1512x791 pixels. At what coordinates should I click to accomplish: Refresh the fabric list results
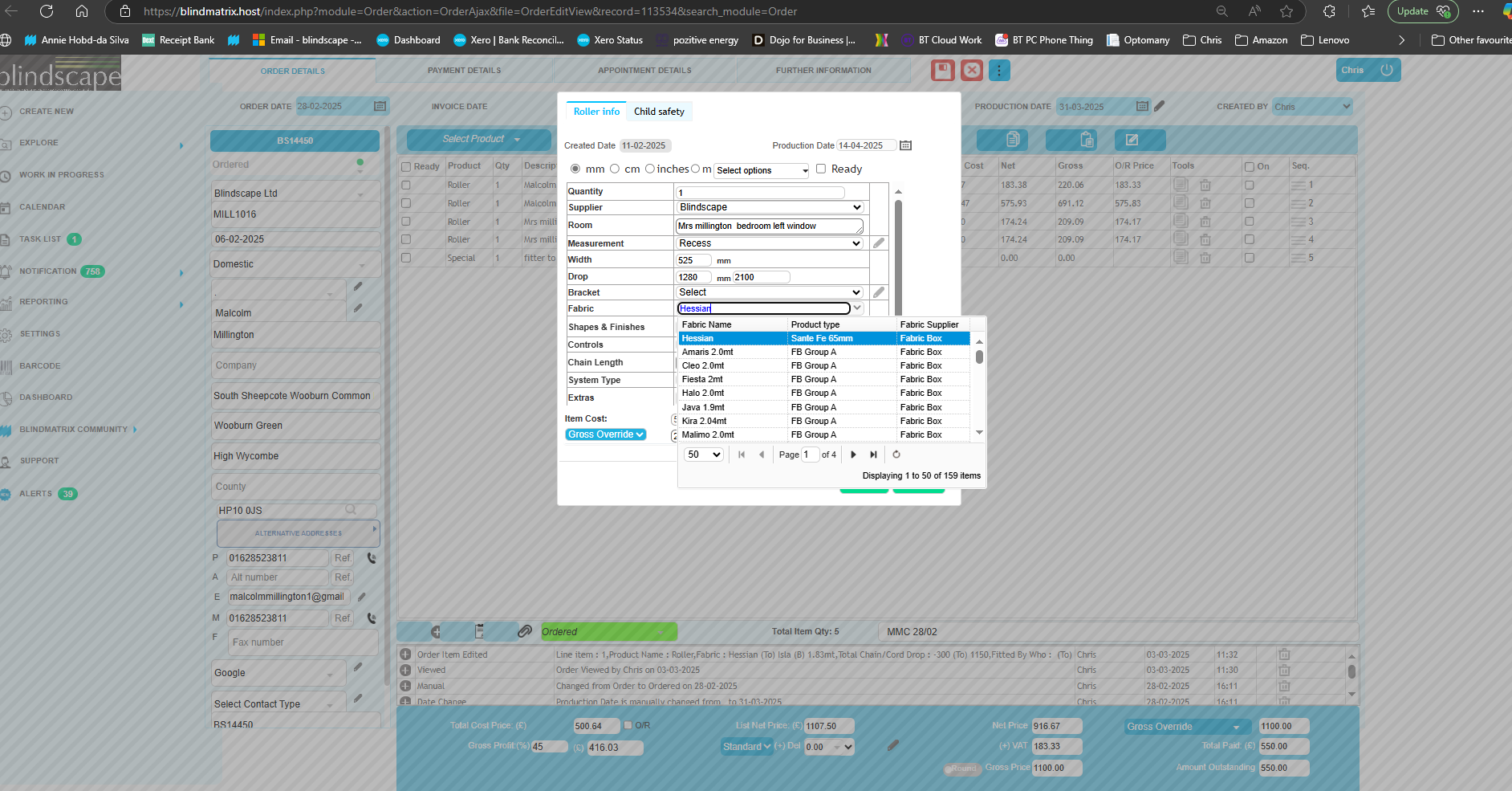click(x=896, y=455)
